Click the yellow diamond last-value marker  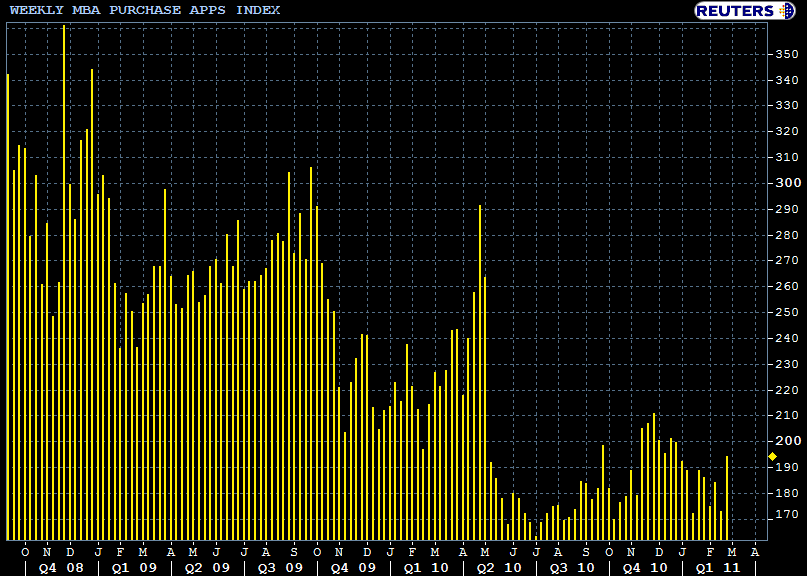[772, 457]
